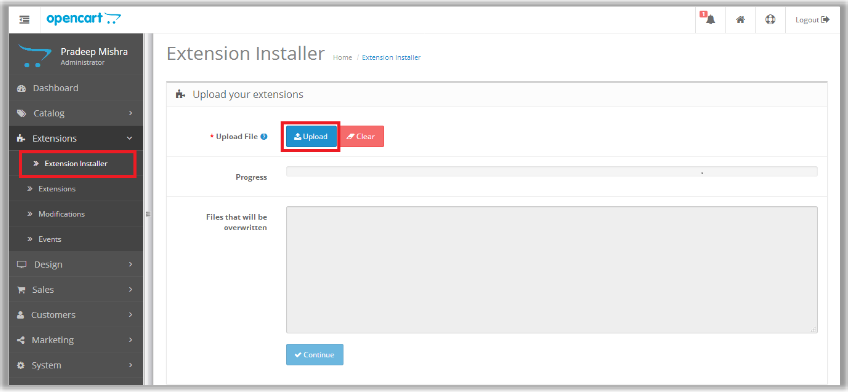Click the textarea resize grip corner
Viewport: 848px width, 392px height.
click(814, 330)
